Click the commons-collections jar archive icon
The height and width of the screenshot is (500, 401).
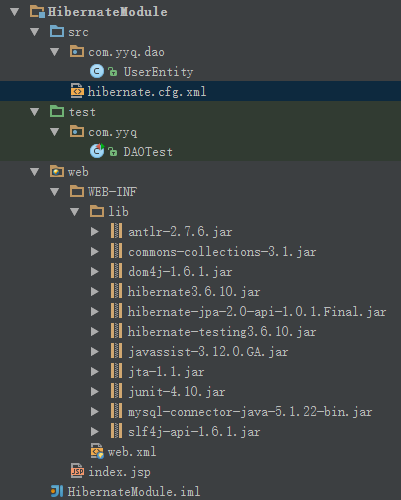click(116, 251)
